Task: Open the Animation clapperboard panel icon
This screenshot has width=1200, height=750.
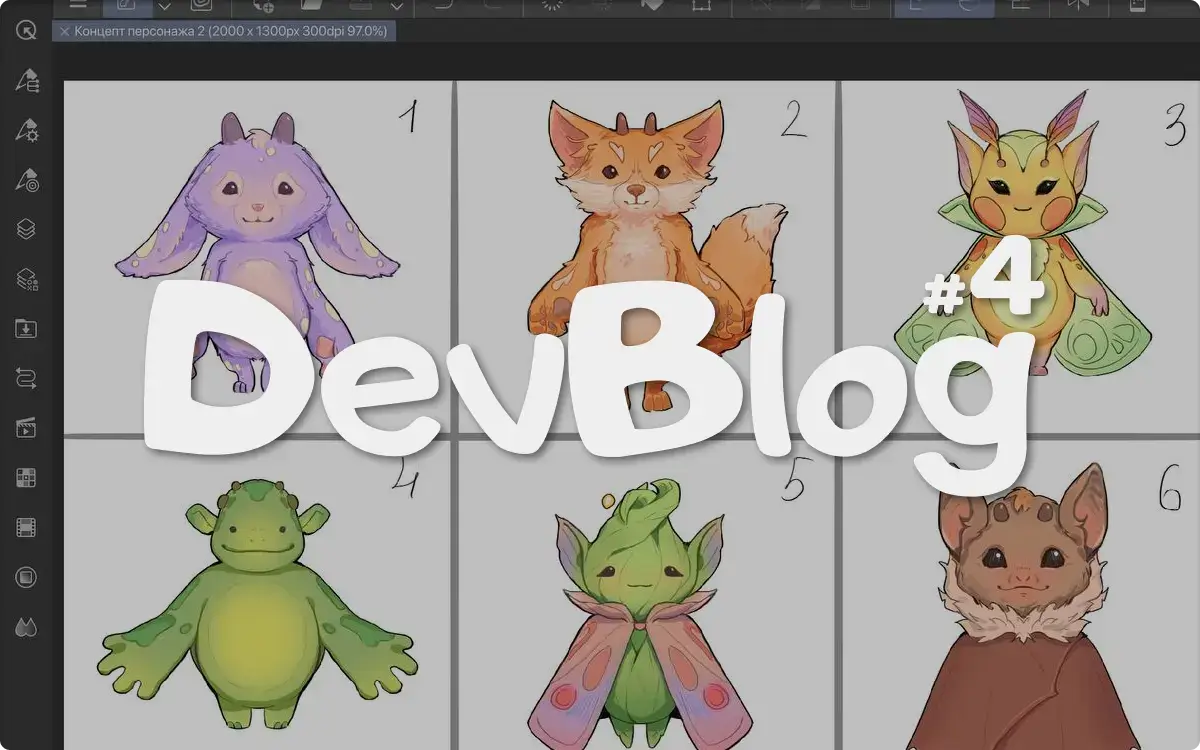Action: coord(27,428)
